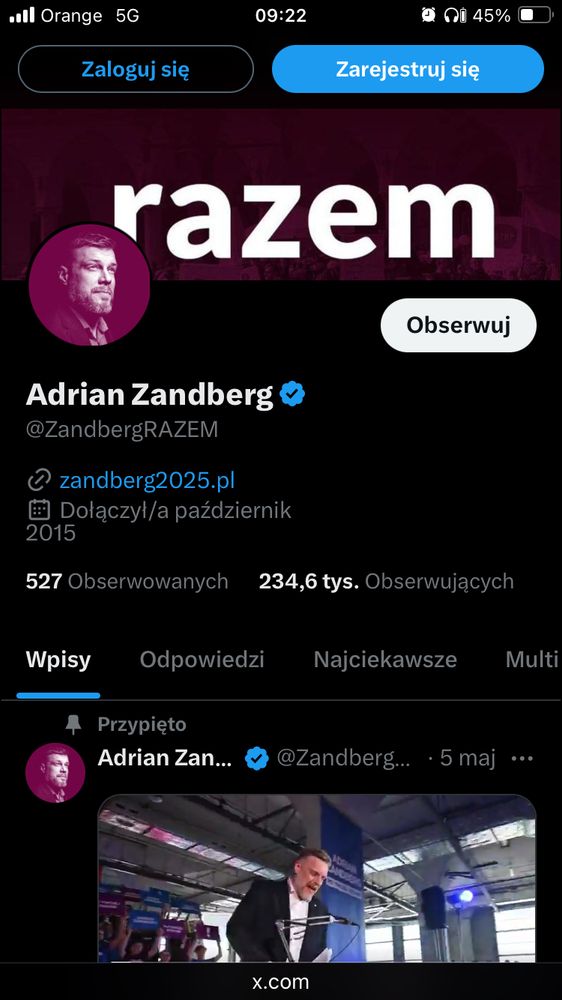Tap the verified badge in the pinned post header
562x1000 pixels.
click(257, 759)
